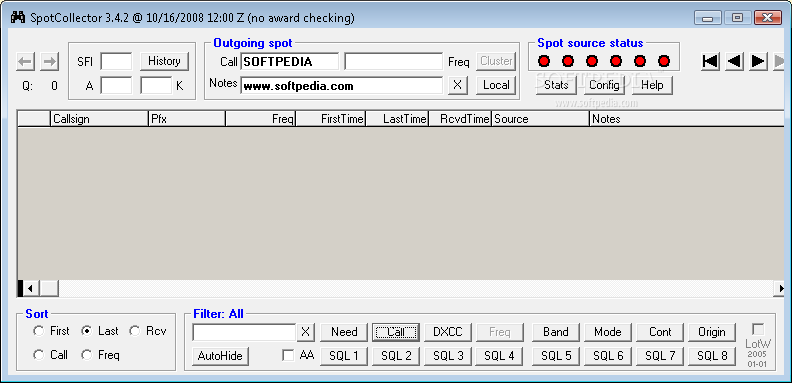This screenshot has width=792, height=383.
Task: Click the filter text input box
Action: (244, 332)
